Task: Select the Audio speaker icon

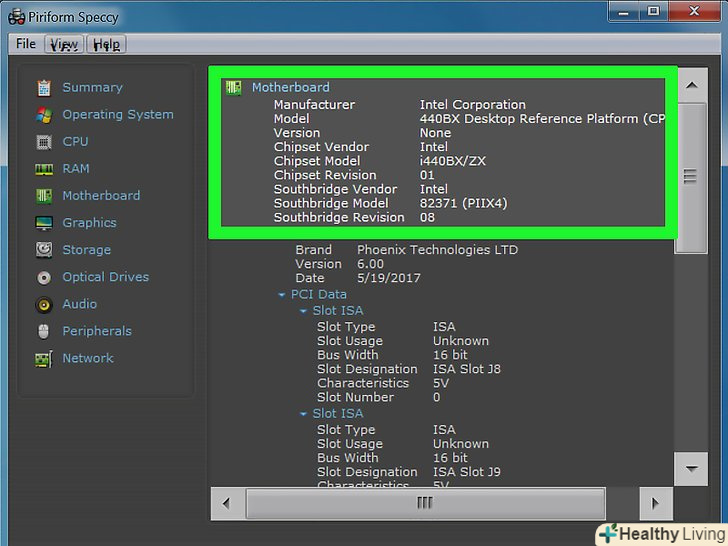Action: click(44, 304)
